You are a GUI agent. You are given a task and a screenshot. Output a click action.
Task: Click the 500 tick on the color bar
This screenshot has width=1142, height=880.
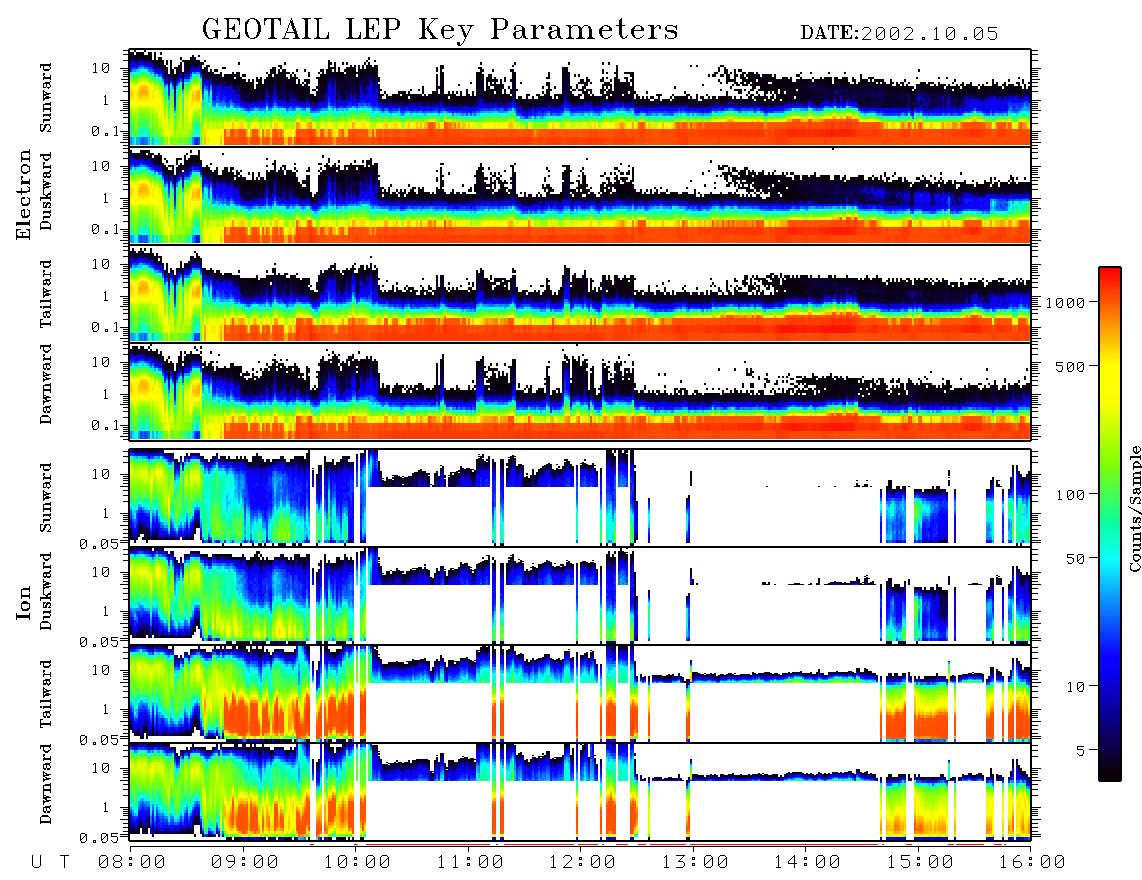1070,366
